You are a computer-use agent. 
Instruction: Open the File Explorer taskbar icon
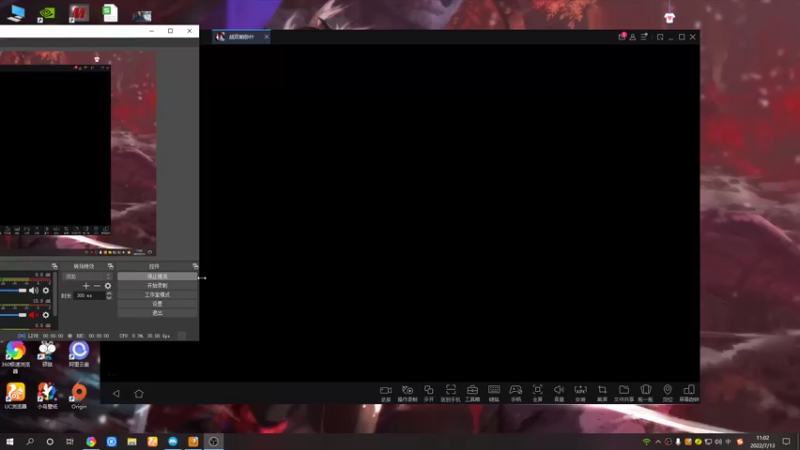pos(132,441)
